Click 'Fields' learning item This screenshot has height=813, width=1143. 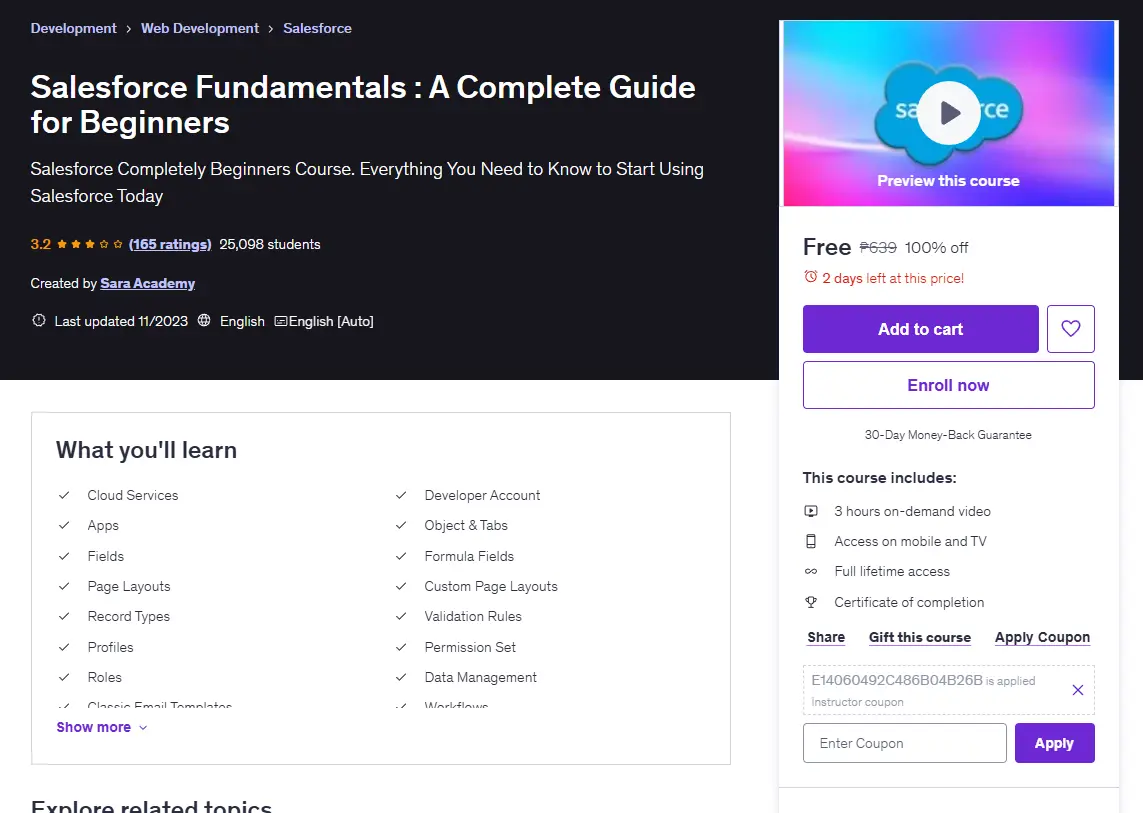pyautogui.click(x=106, y=556)
